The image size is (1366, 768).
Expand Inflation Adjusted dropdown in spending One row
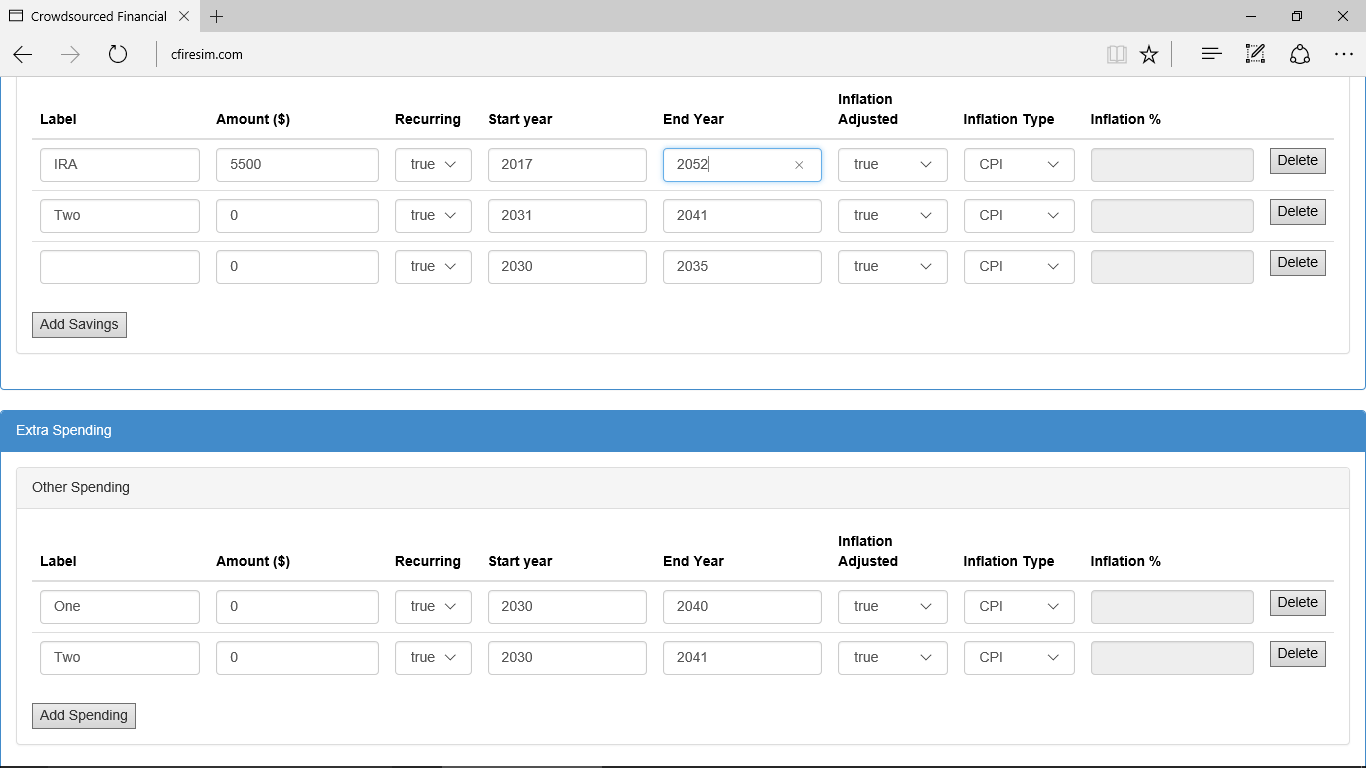point(892,607)
